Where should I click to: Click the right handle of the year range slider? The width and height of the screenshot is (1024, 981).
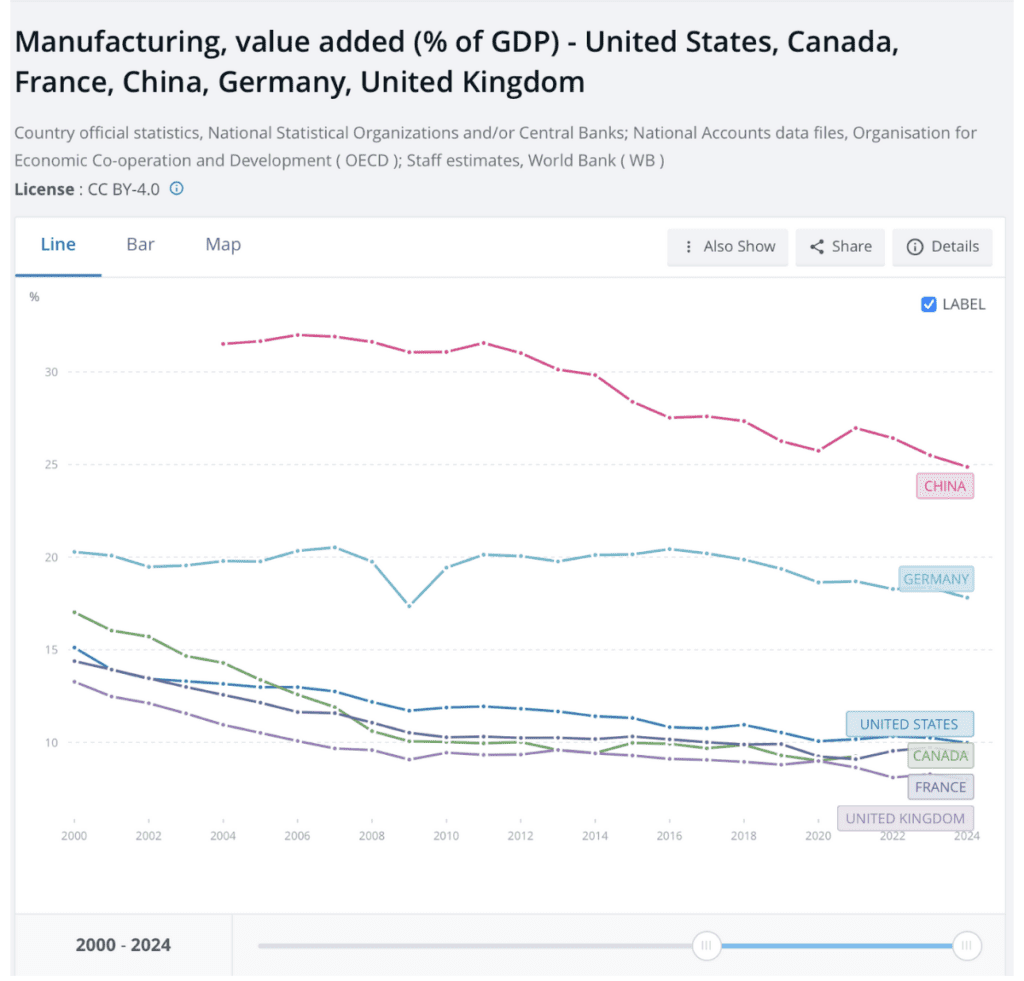click(x=966, y=945)
